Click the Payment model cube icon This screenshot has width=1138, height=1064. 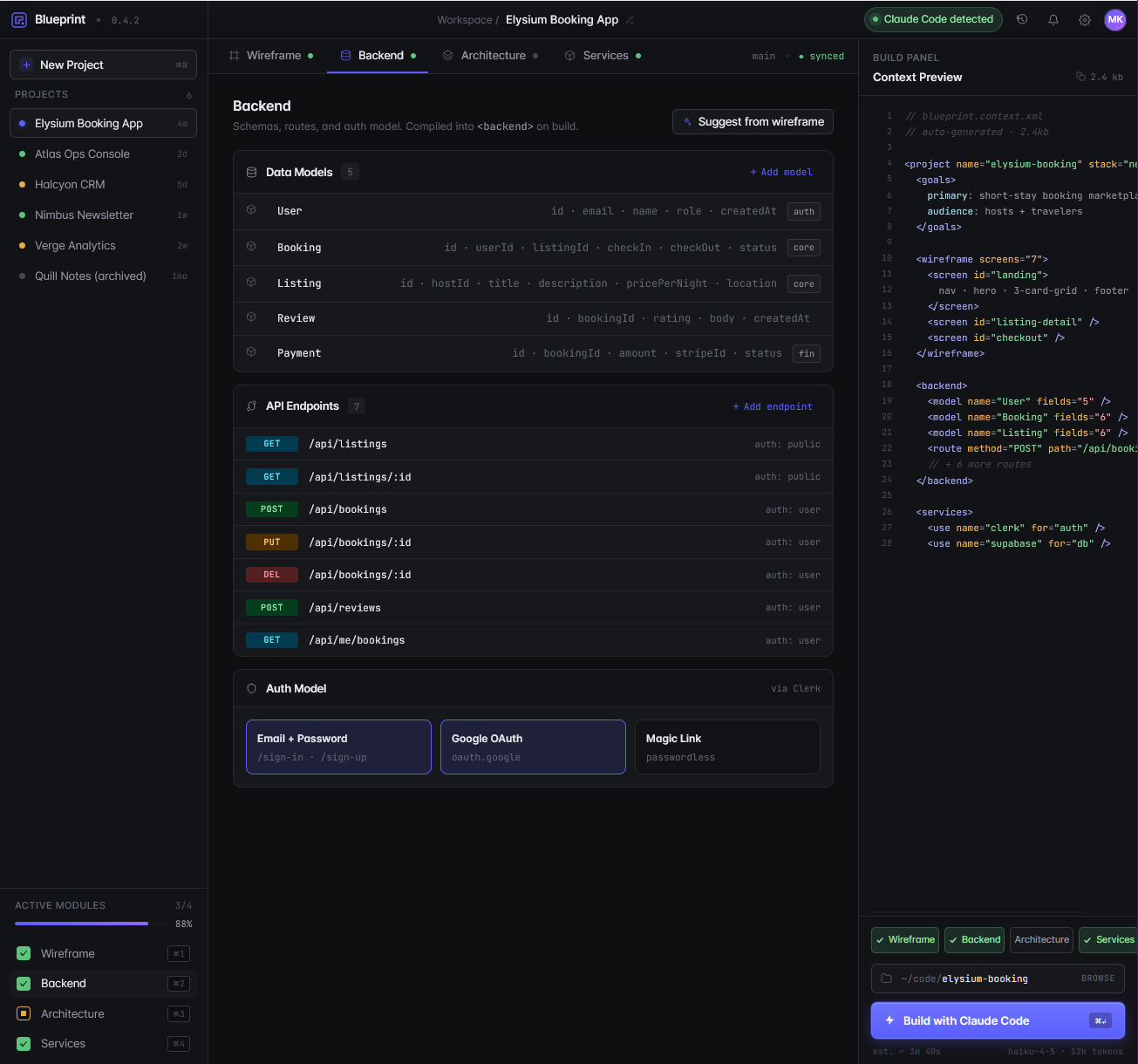[x=251, y=352]
